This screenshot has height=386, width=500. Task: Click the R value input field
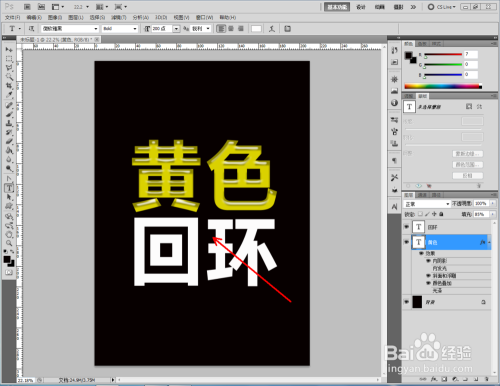click(471, 54)
